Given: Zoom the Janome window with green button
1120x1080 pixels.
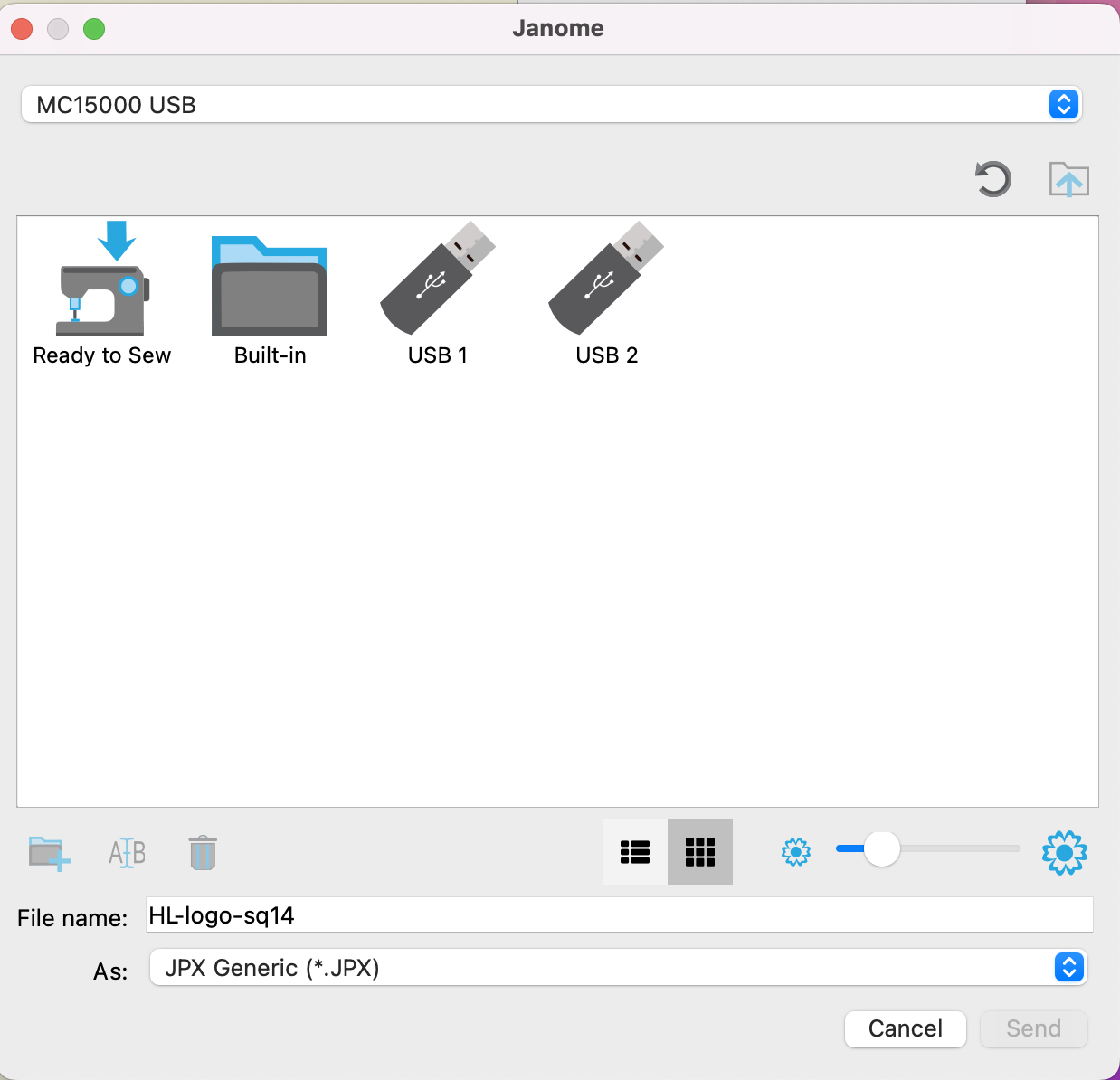Looking at the screenshot, I should click(94, 29).
